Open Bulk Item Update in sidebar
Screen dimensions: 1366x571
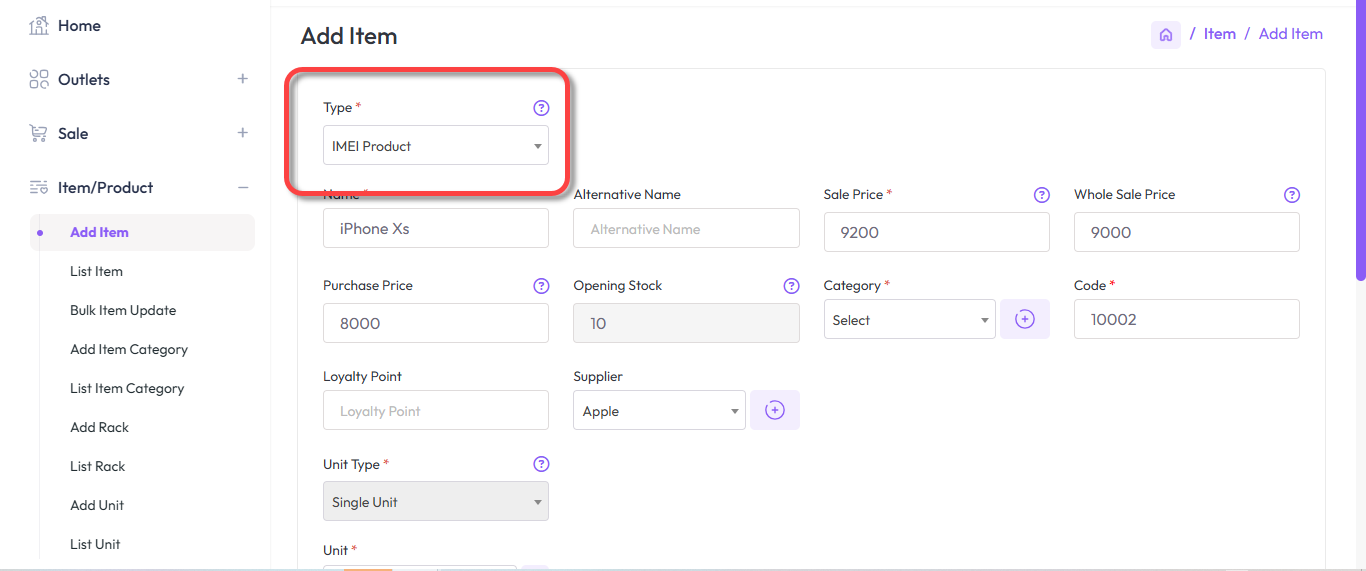tap(123, 310)
